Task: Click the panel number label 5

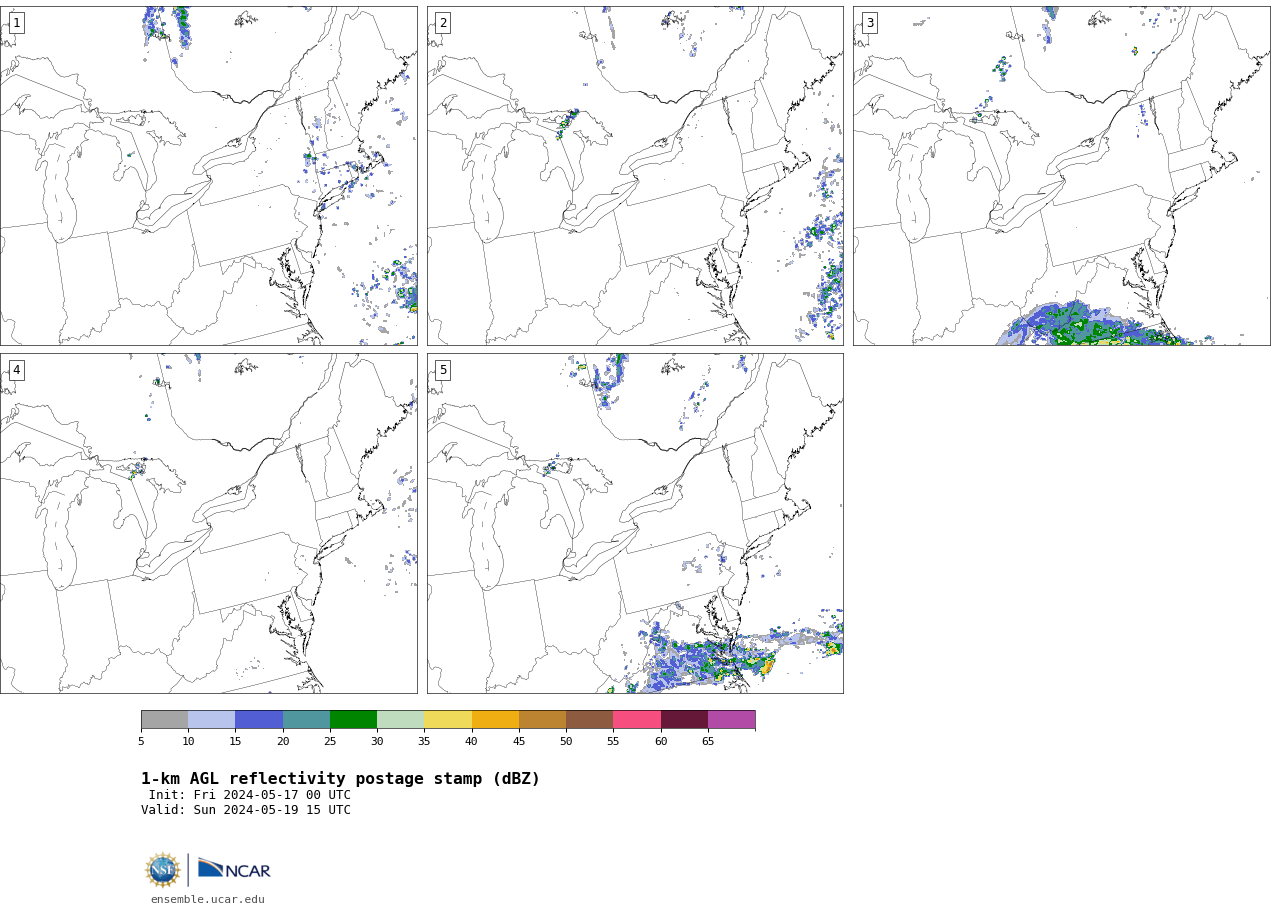Action: click(443, 370)
